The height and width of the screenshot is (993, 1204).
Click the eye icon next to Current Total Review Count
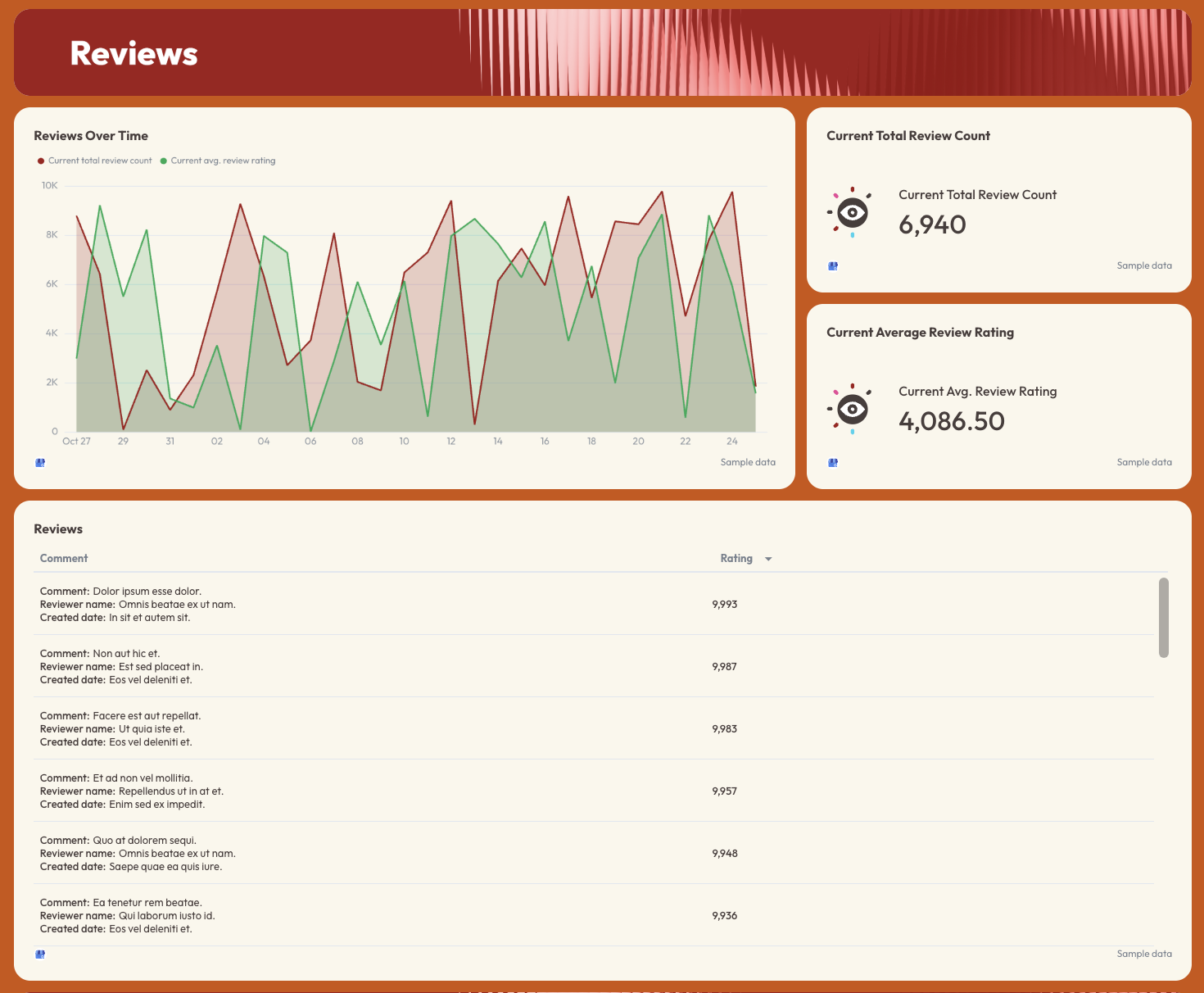pyautogui.click(x=852, y=211)
